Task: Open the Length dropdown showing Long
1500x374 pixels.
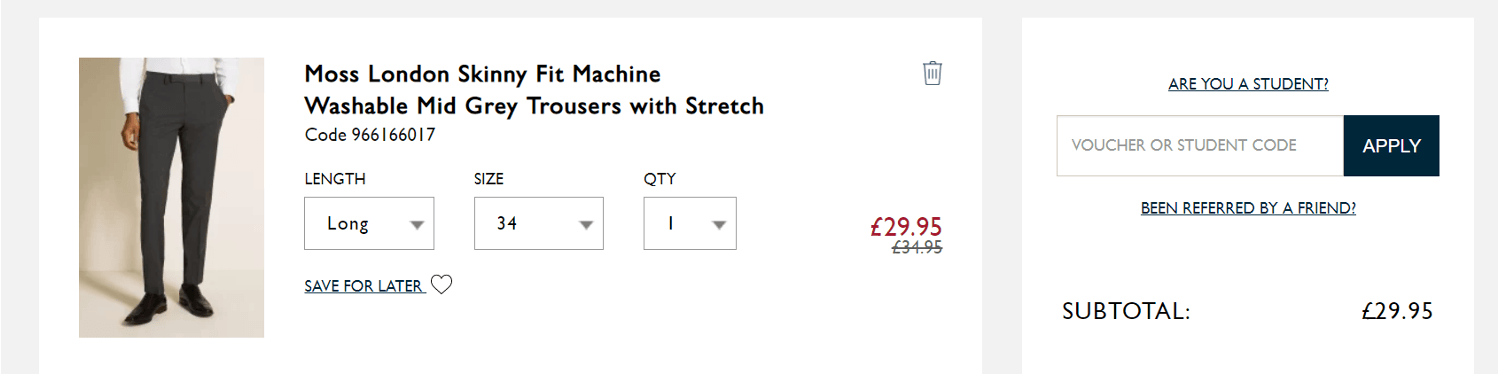Action: [x=369, y=223]
